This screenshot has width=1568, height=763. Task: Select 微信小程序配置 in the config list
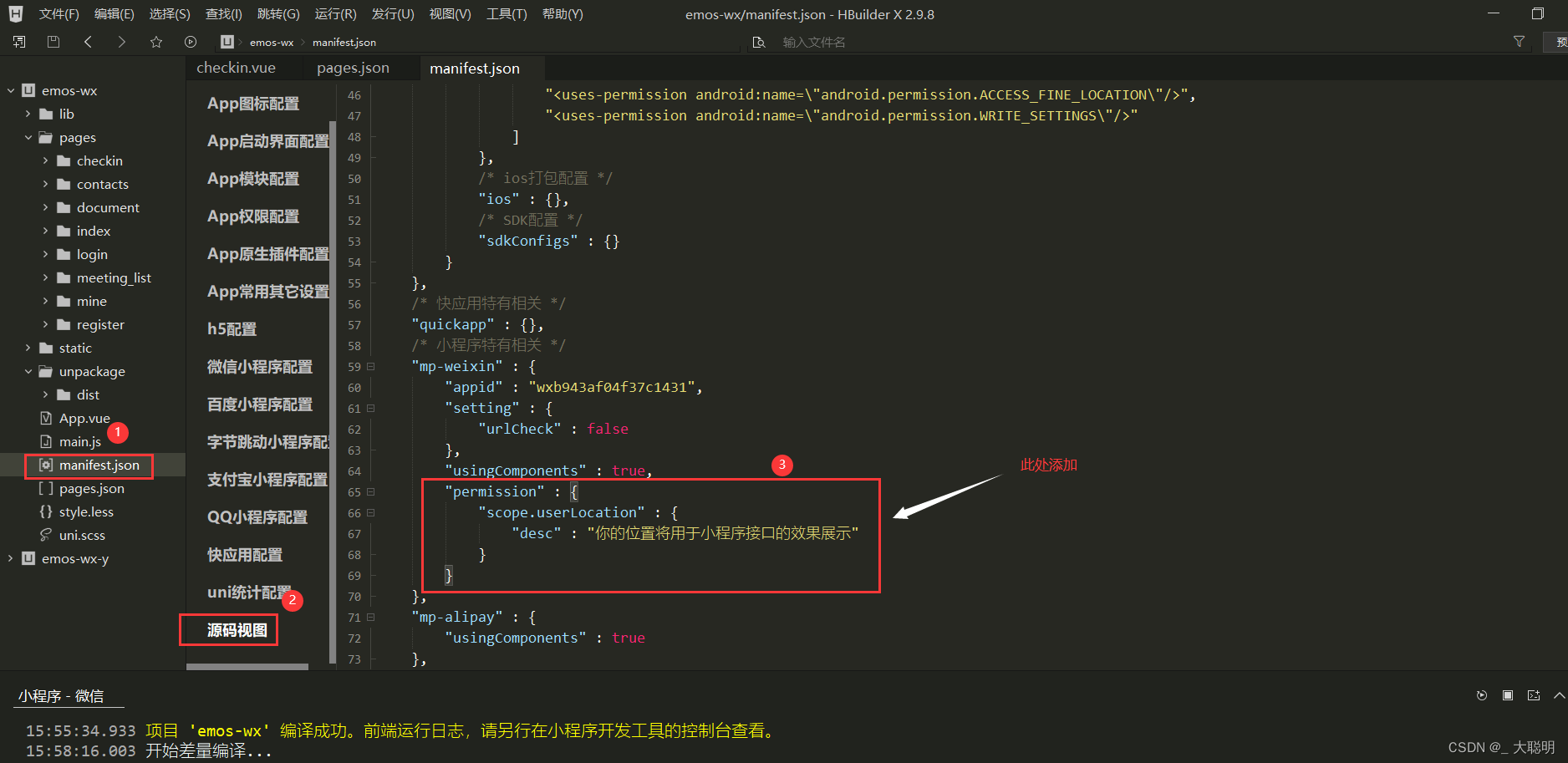pyautogui.click(x=260, y=366)
